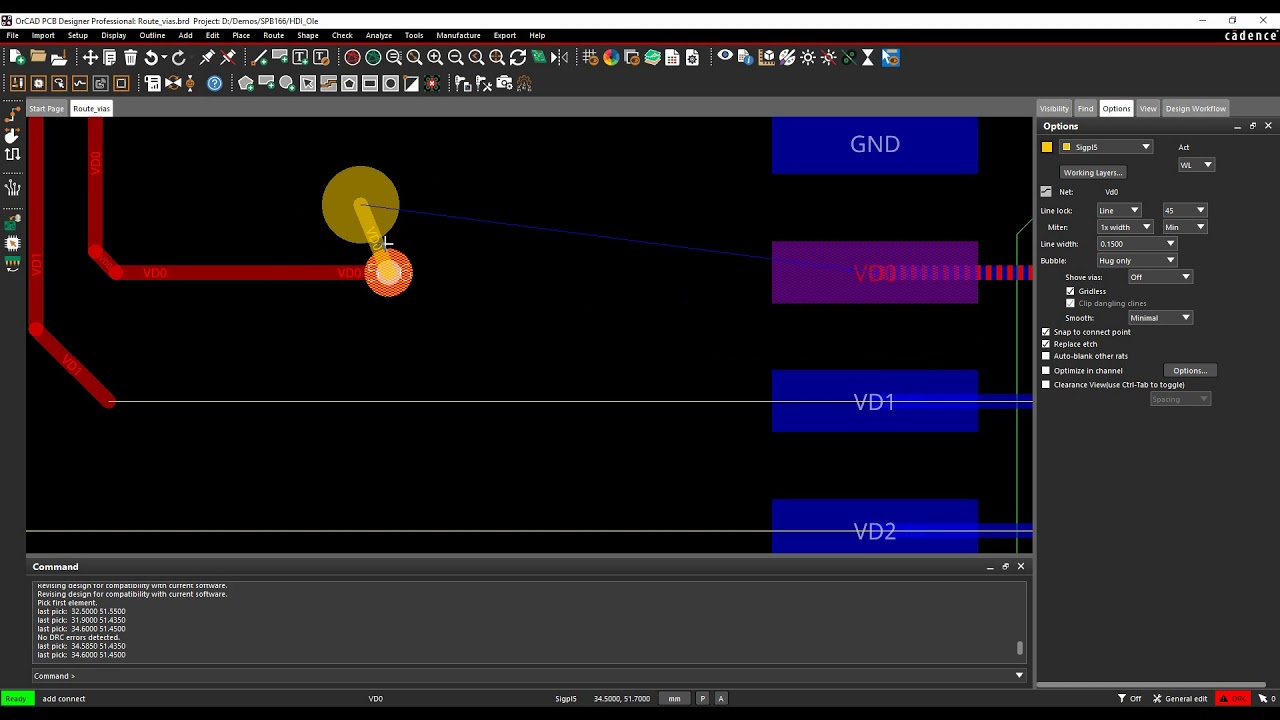This screenshot has width=1280, height=720.
Task: Click the Refresh display icon
Action: (518, 58)
